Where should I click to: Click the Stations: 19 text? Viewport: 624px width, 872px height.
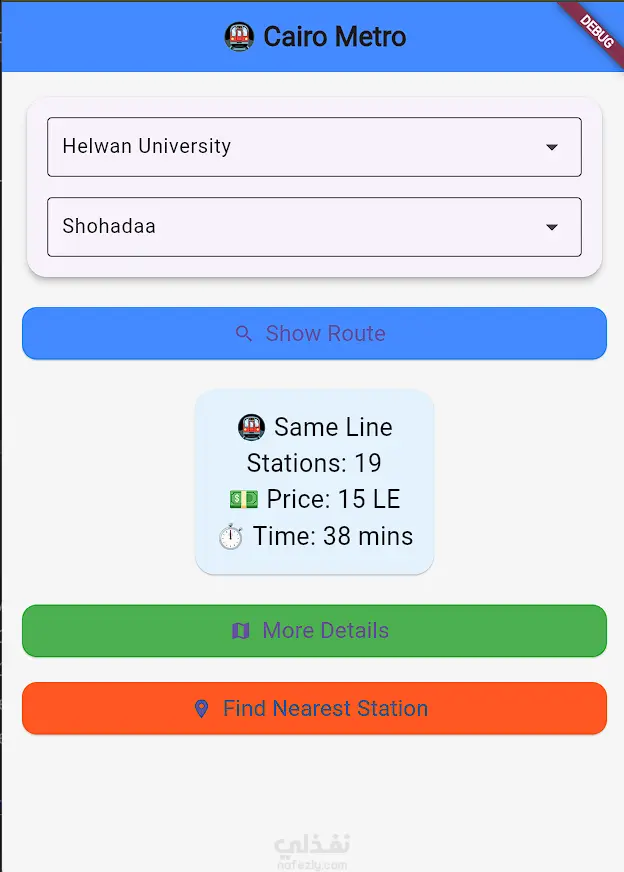coord(314,463)
